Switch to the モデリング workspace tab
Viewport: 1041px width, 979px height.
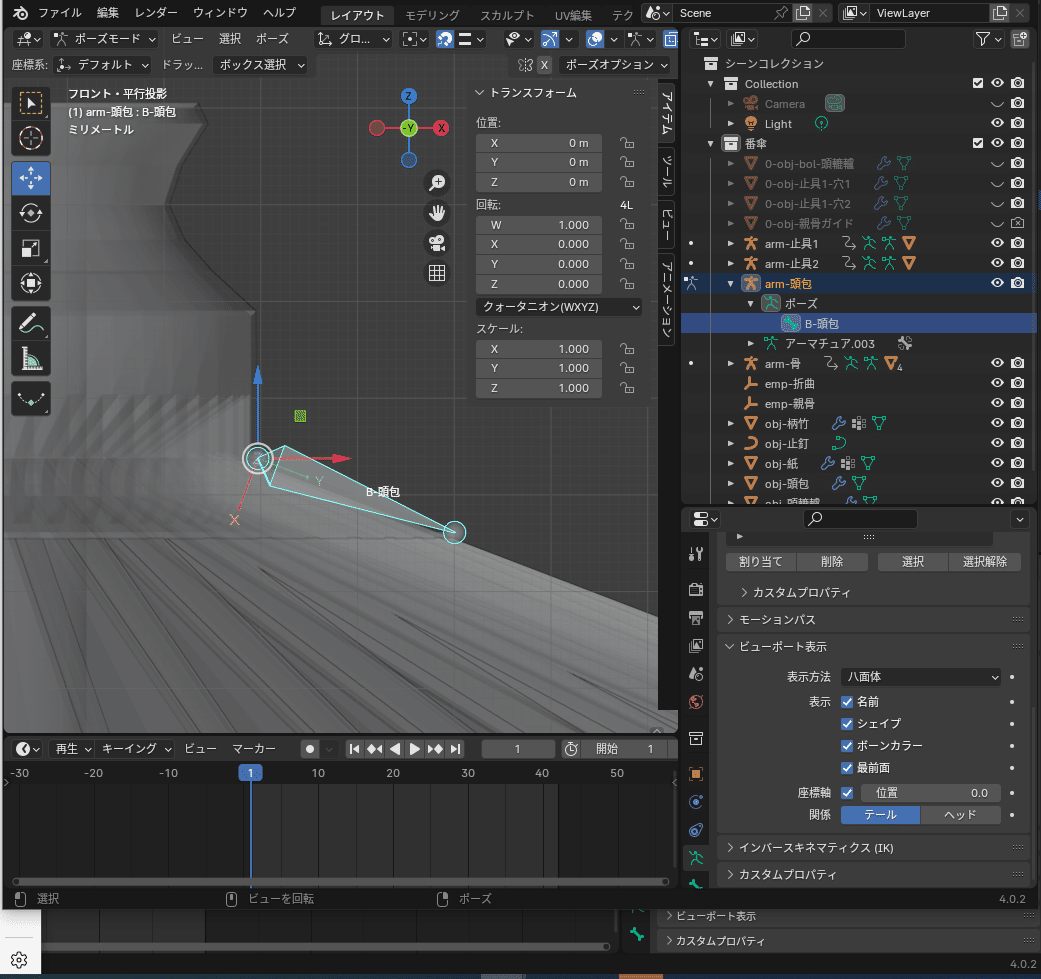pyautogui.click(x=432, y=15)
